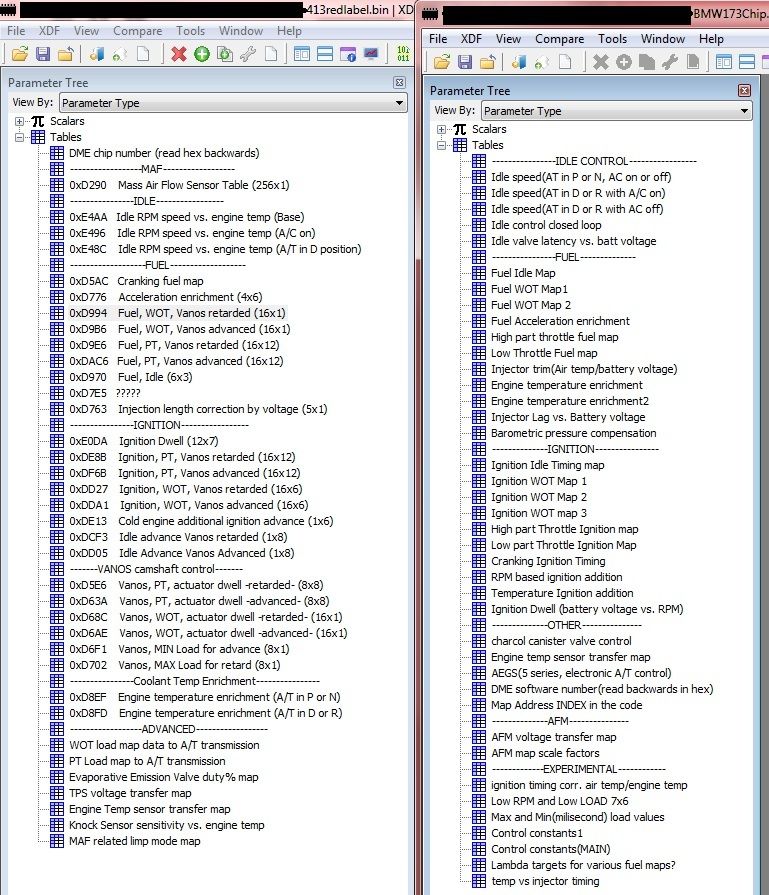Screen dimensions: 769x895
Task: Close the left Parameter Tree panel
Action: pyautogui.click(x=400, y=81)
